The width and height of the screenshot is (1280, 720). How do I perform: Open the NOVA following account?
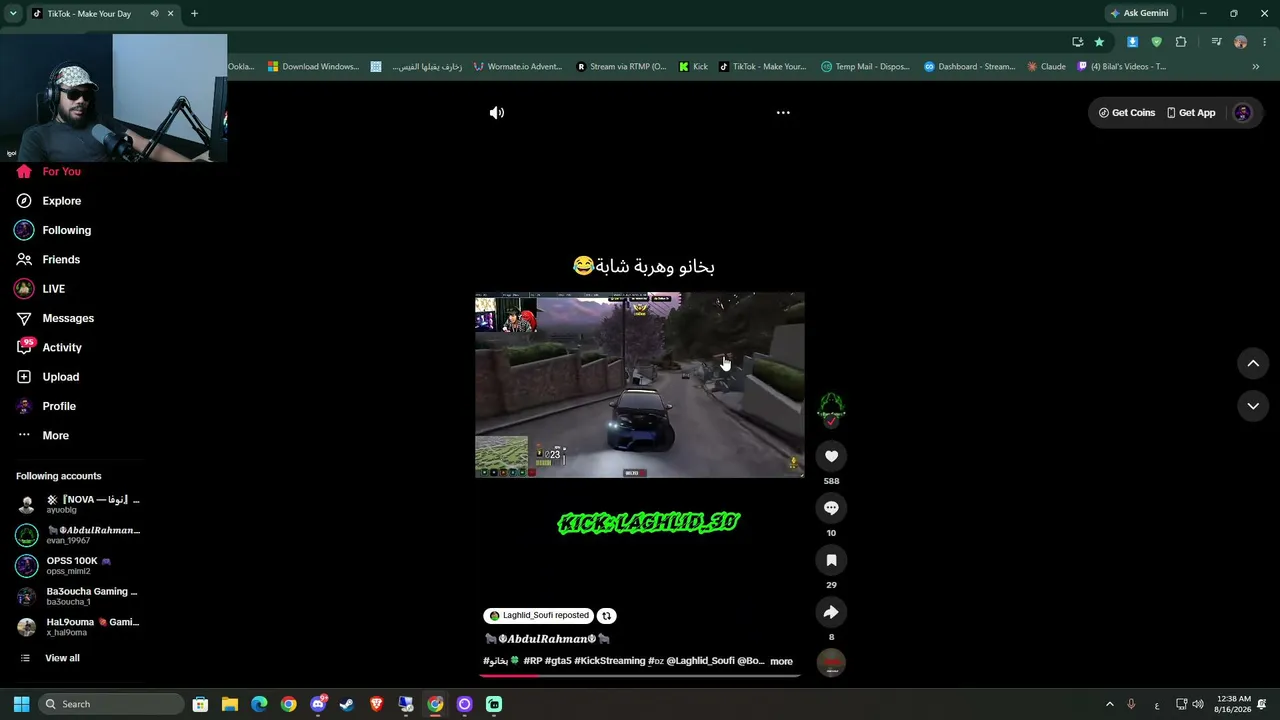point(78,504)
